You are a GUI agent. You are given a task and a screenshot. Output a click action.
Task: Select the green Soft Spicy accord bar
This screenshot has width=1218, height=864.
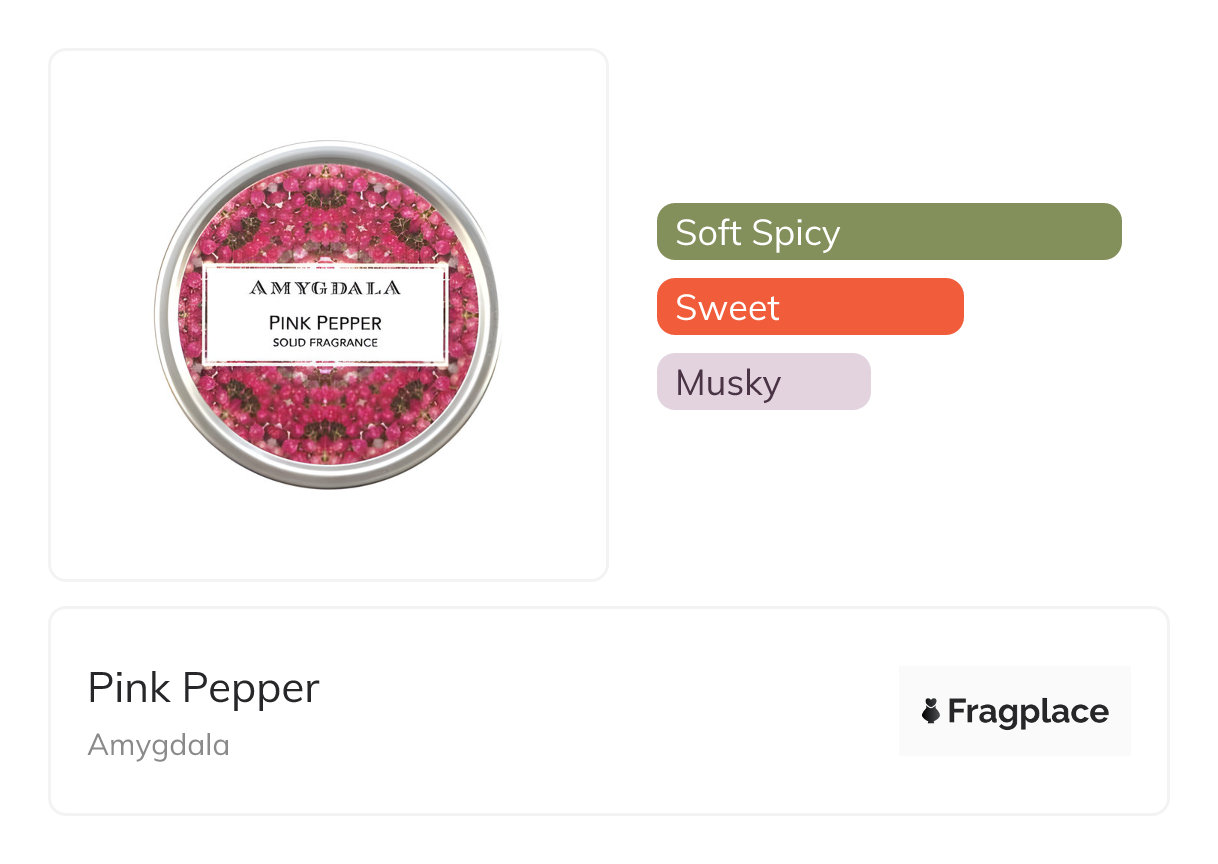pyautogui.click(x=889, y=232)
